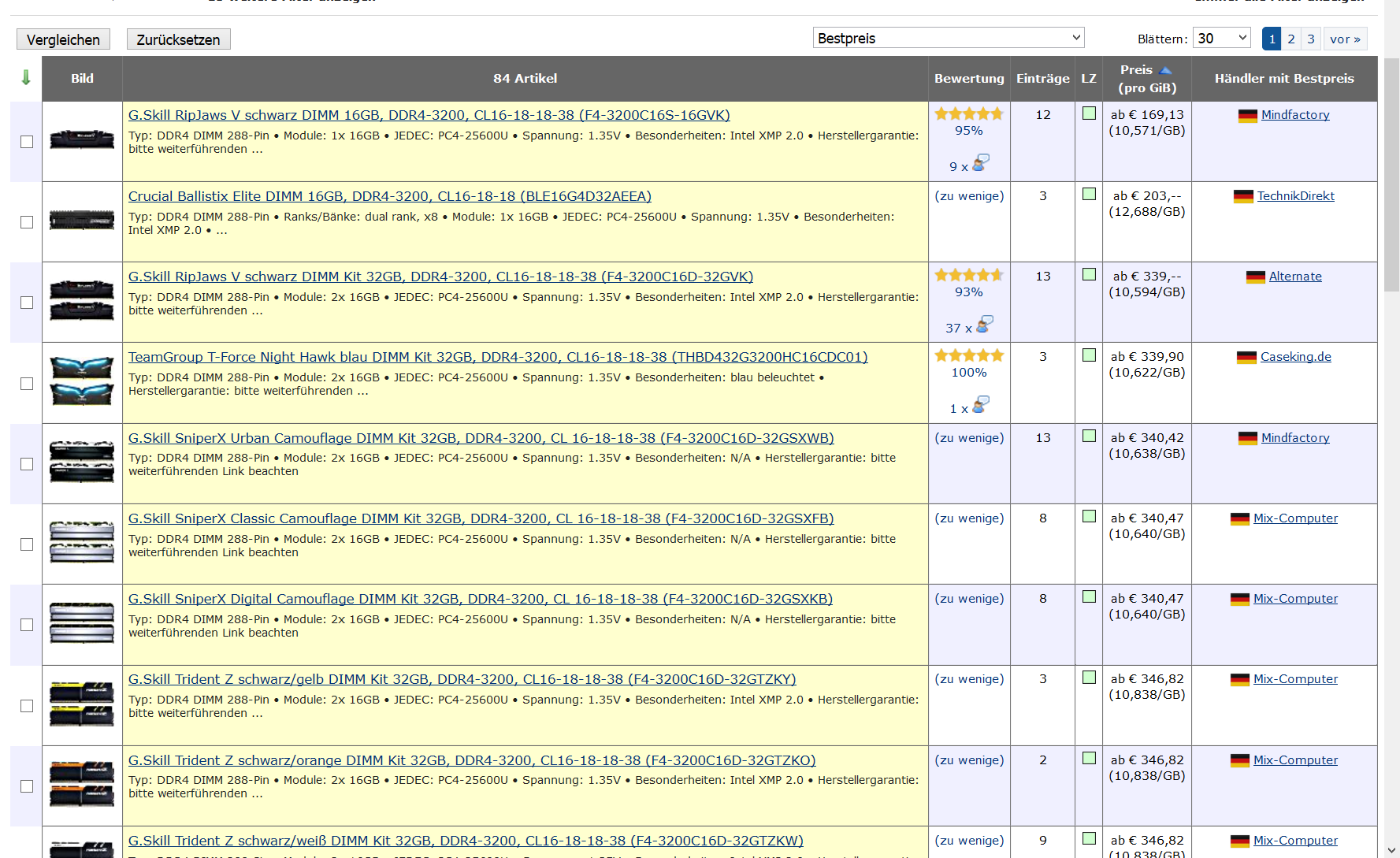Click the blue sort arrow beside Preis

(1165, 70)
